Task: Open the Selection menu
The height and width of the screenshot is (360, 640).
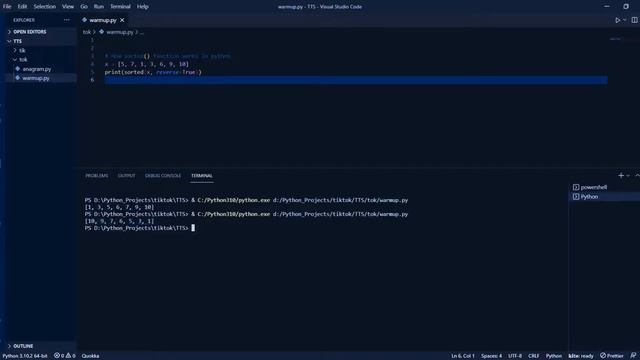Action: click(44, 7)
